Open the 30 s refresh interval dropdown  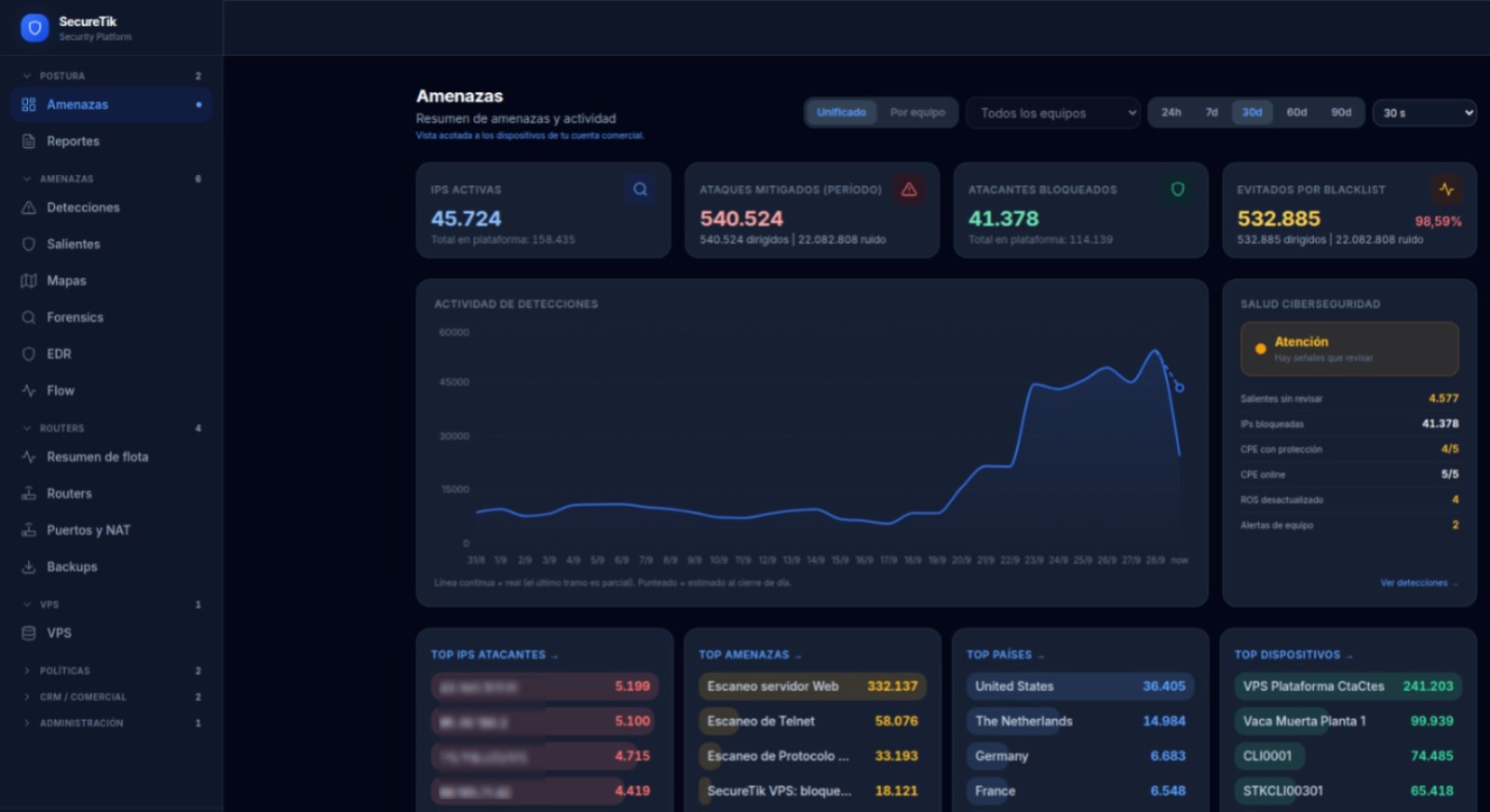tap(1425, 113)
